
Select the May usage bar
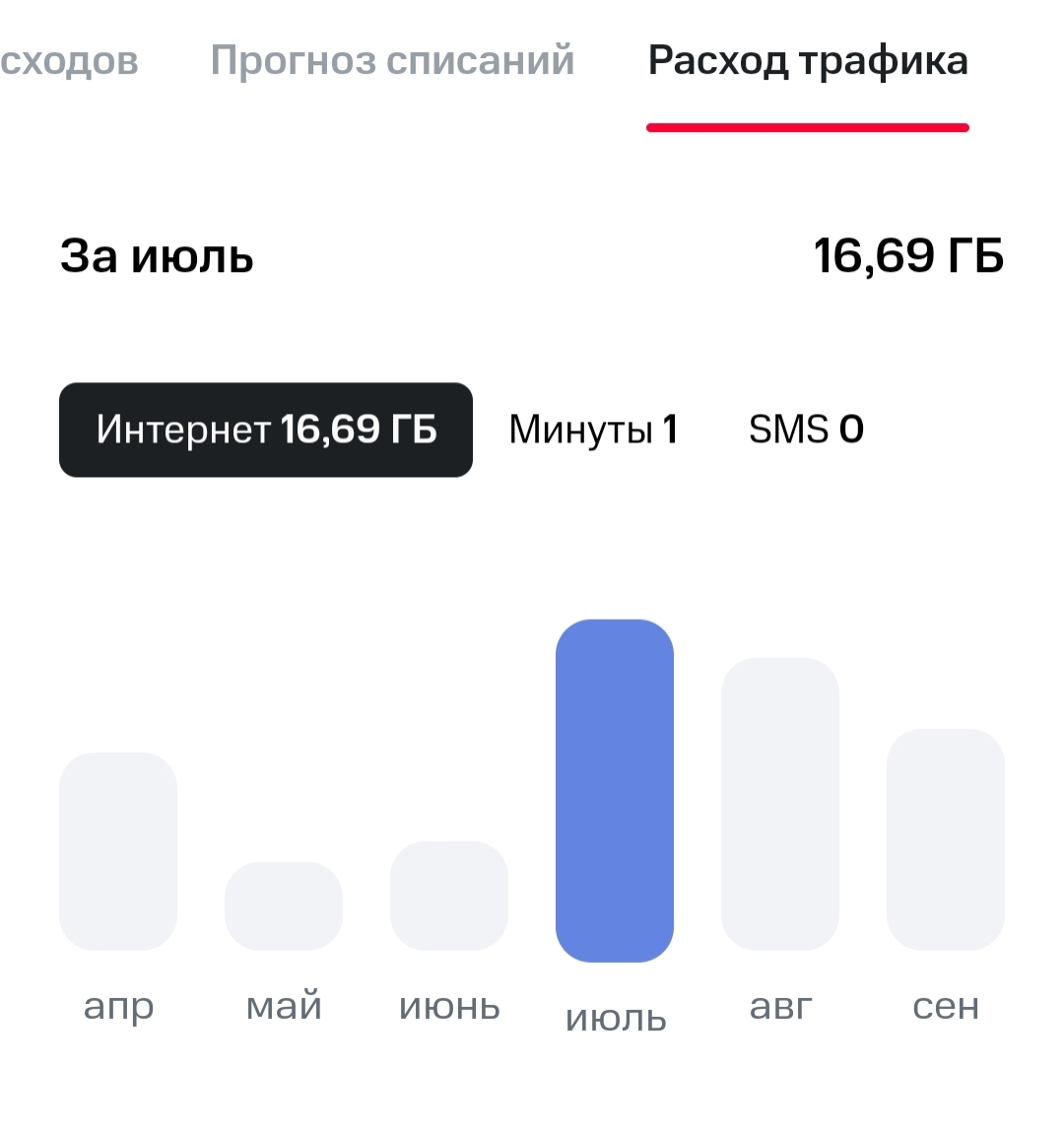pyautogui.click(x=284, y=906)
